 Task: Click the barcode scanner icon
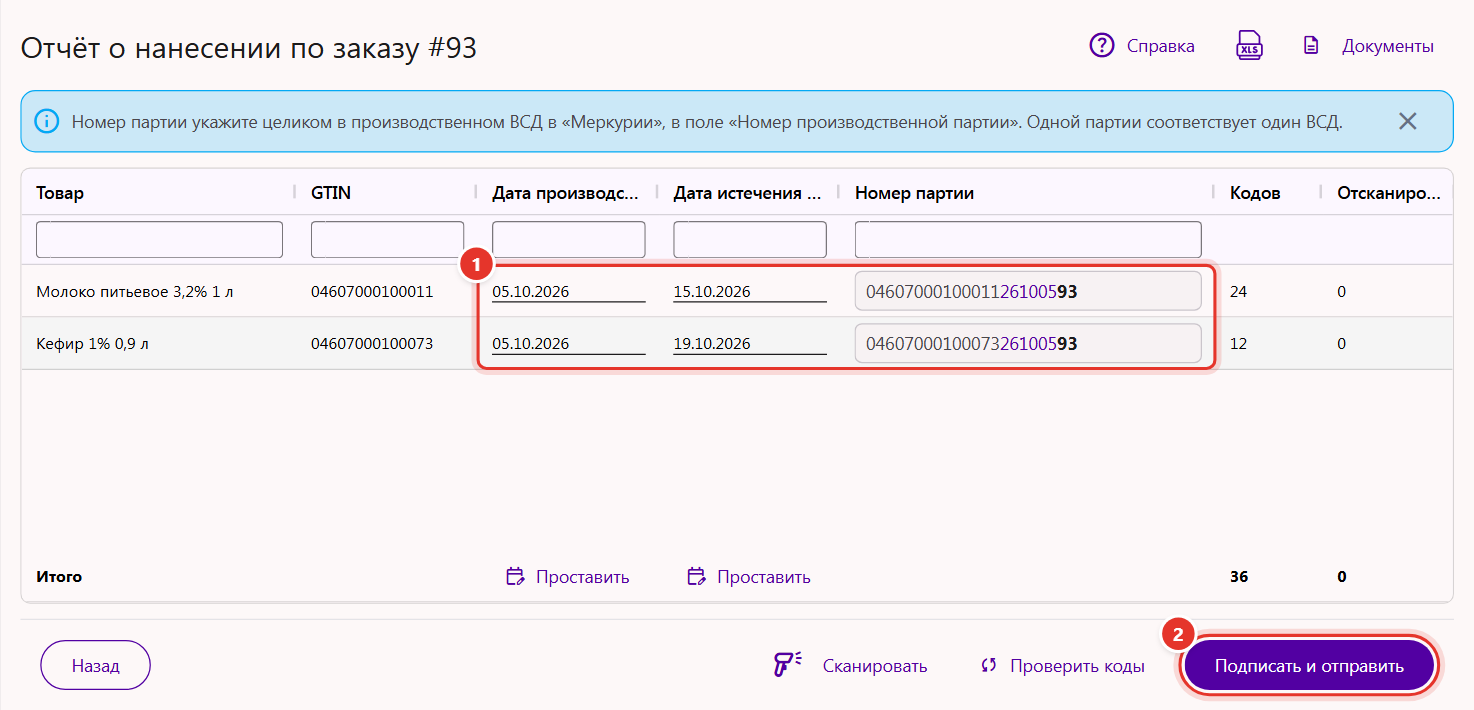pyautogui.click(x=788, y=665)
